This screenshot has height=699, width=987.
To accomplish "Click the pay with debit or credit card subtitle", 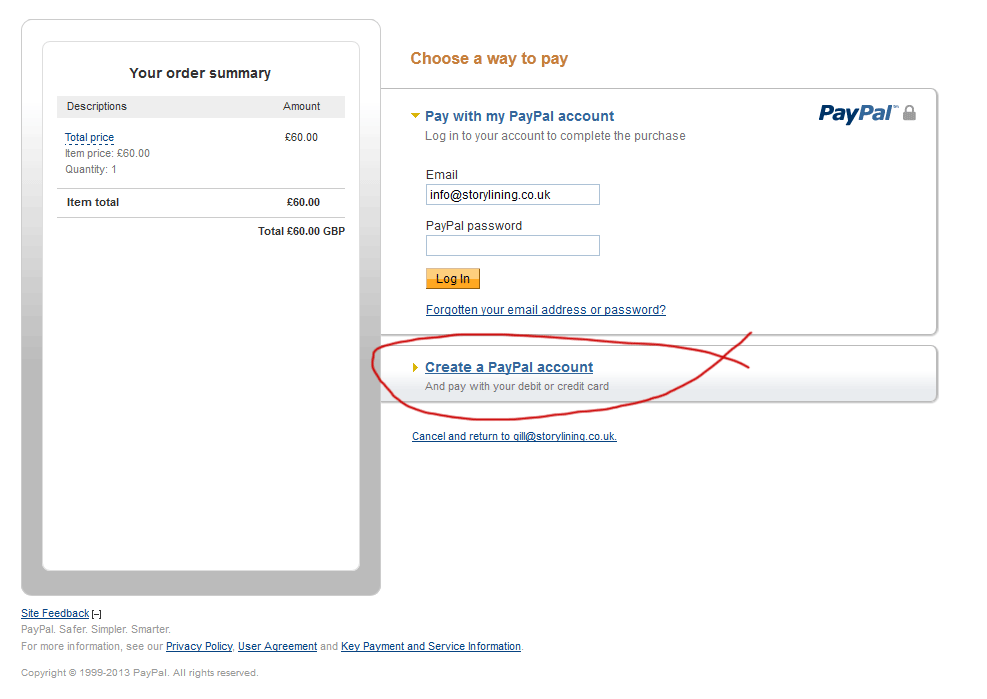I will (516, 386).
